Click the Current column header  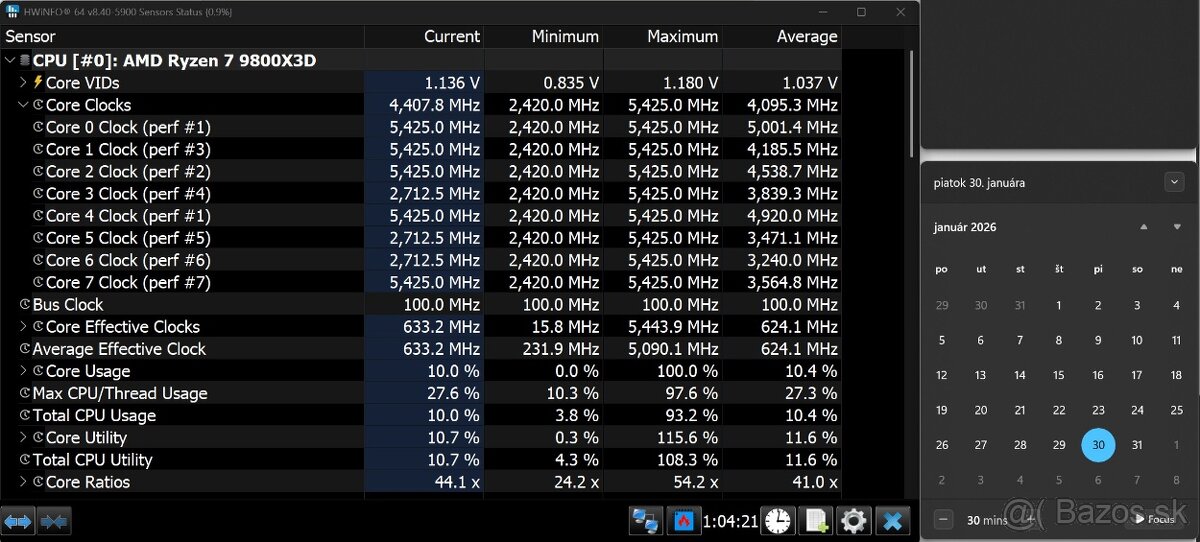click(x=424, y=36)
